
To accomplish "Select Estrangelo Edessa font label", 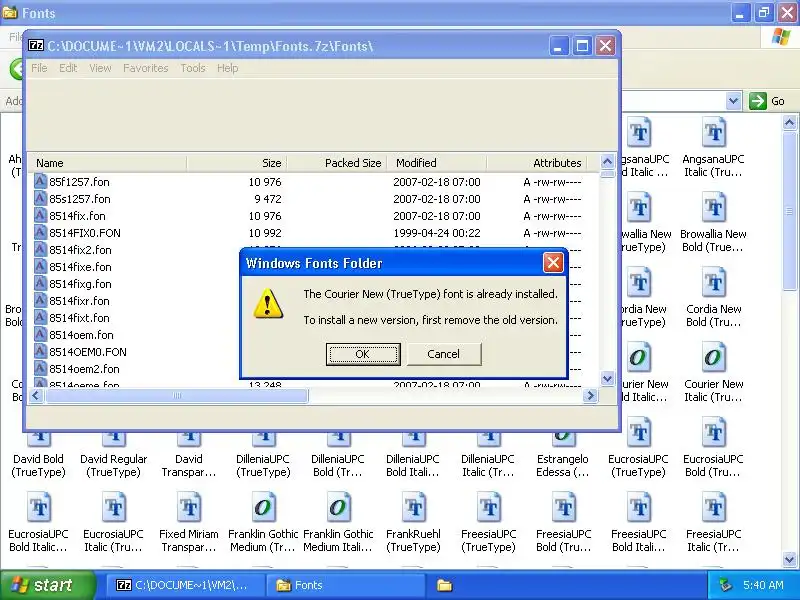I will coord(563,465).
